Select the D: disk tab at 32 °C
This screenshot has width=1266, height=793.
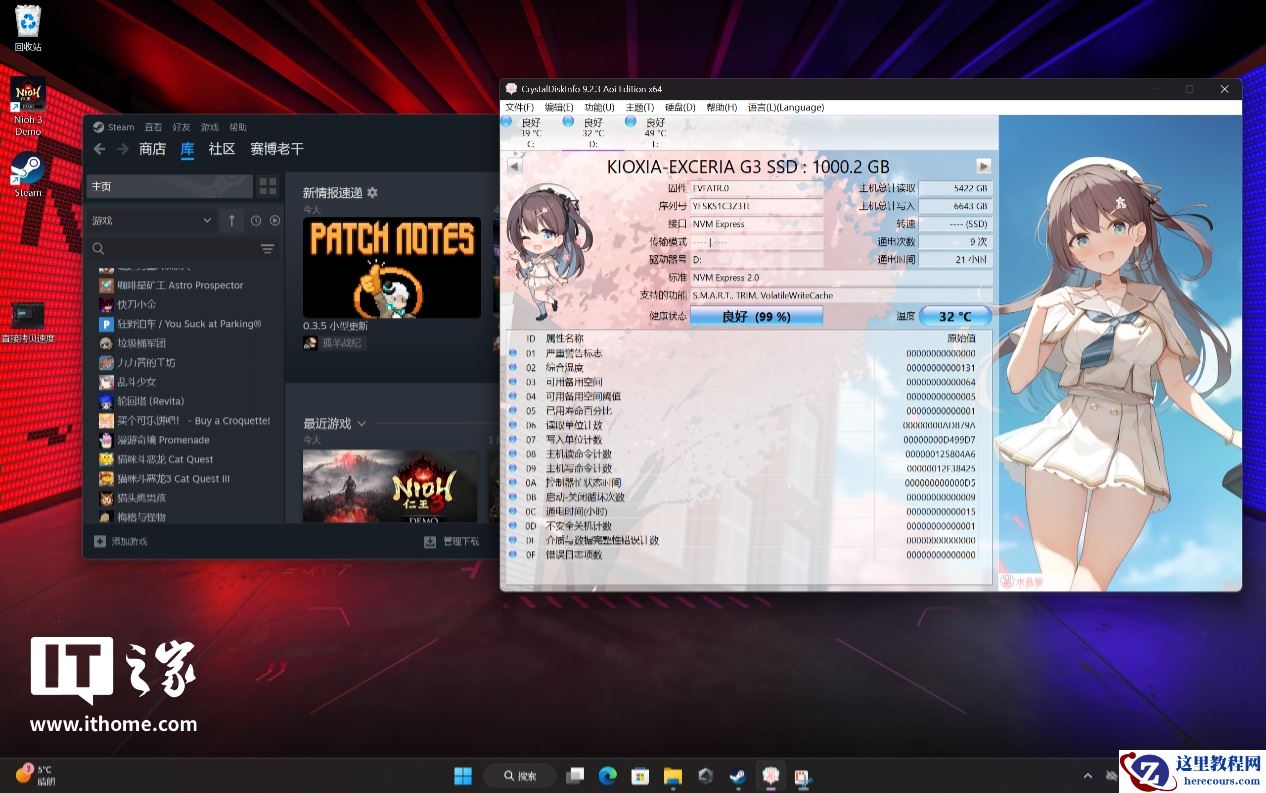click(592, 132)
